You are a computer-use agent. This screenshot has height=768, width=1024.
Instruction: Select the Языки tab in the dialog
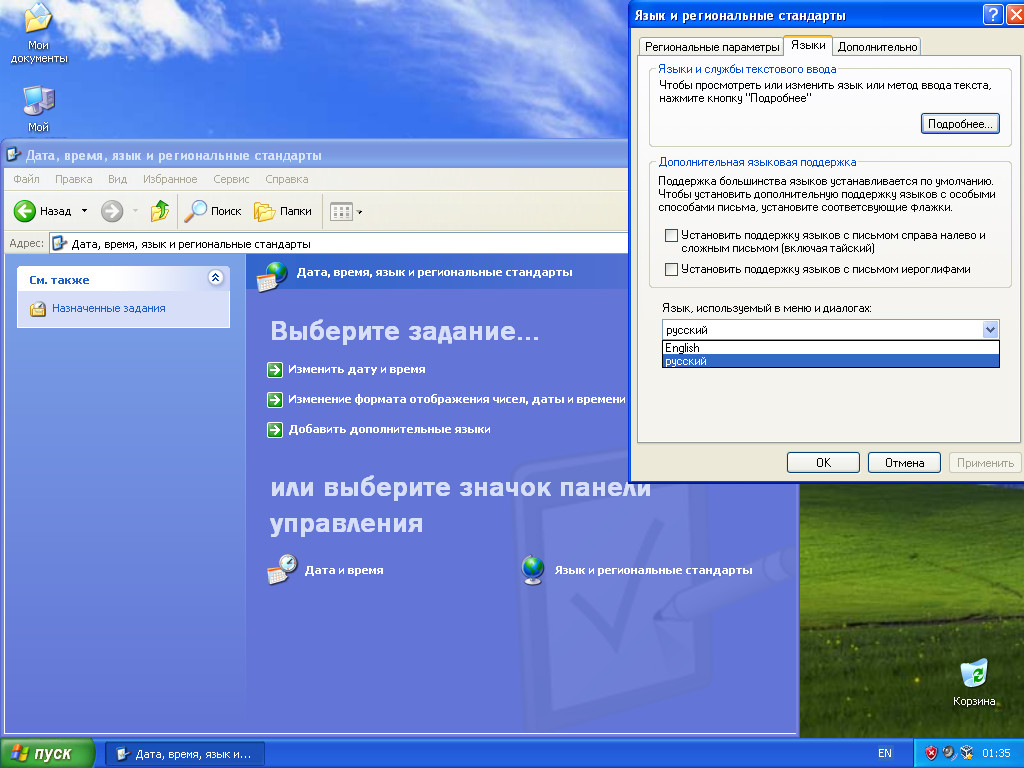(x=808, y=45)
